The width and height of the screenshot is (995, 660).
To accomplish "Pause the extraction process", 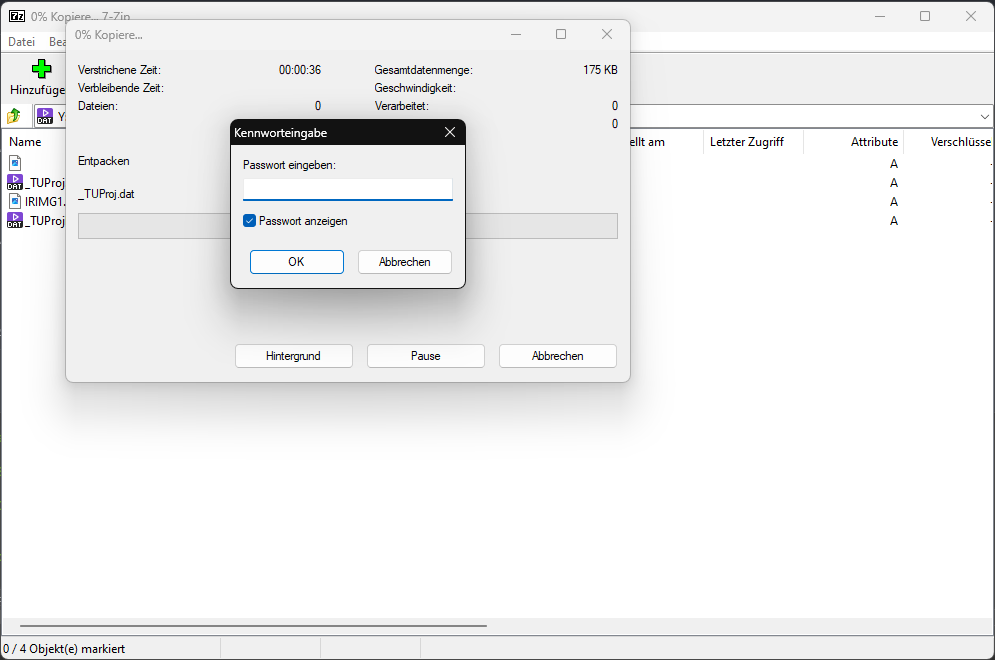I will (x=425, y=356).
